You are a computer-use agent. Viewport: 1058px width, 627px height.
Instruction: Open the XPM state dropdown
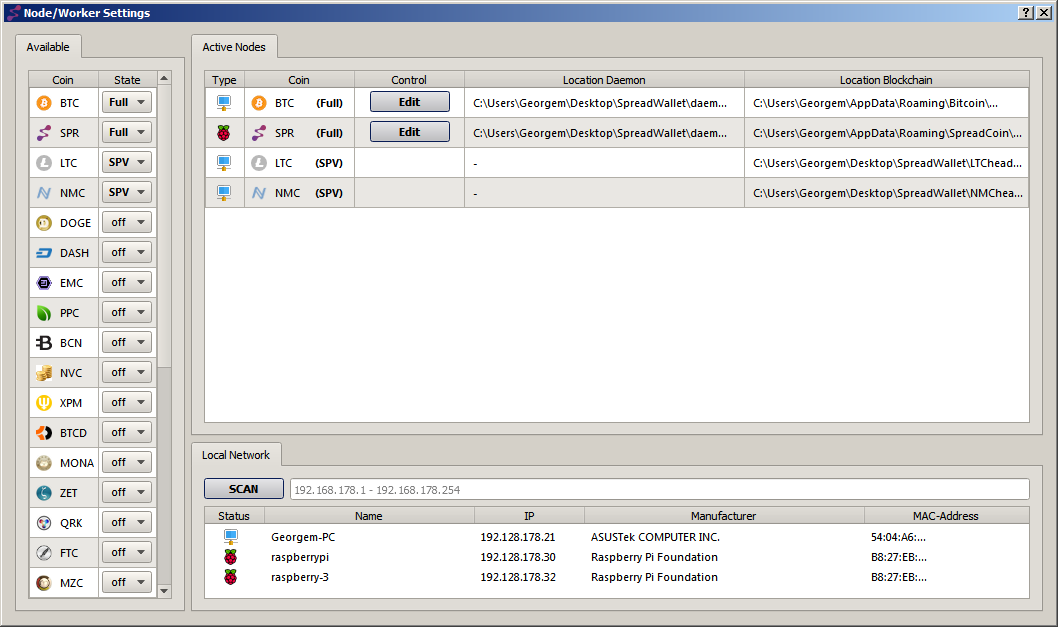click(127, 402)
